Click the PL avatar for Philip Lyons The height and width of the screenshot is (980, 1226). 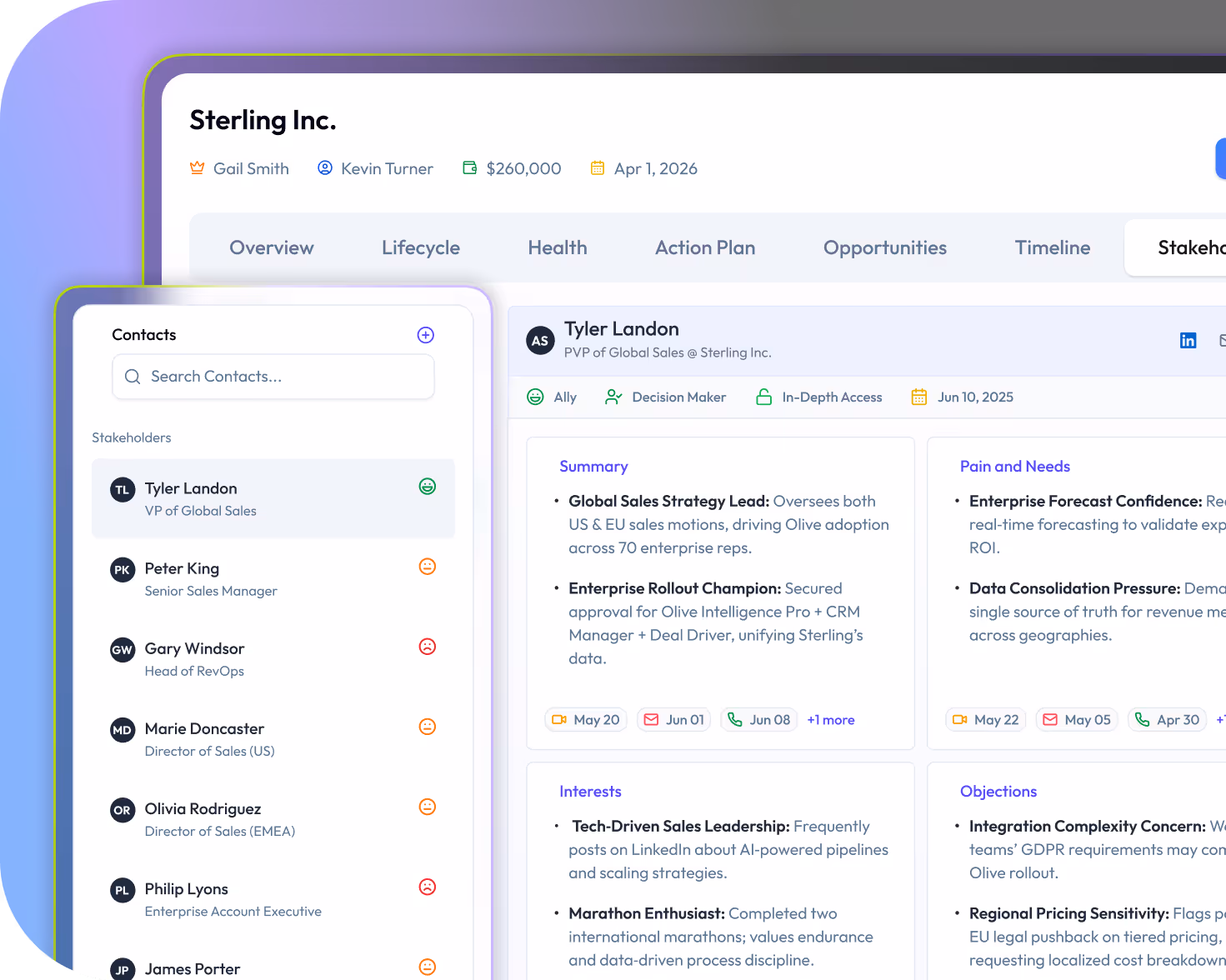(123, 890)
